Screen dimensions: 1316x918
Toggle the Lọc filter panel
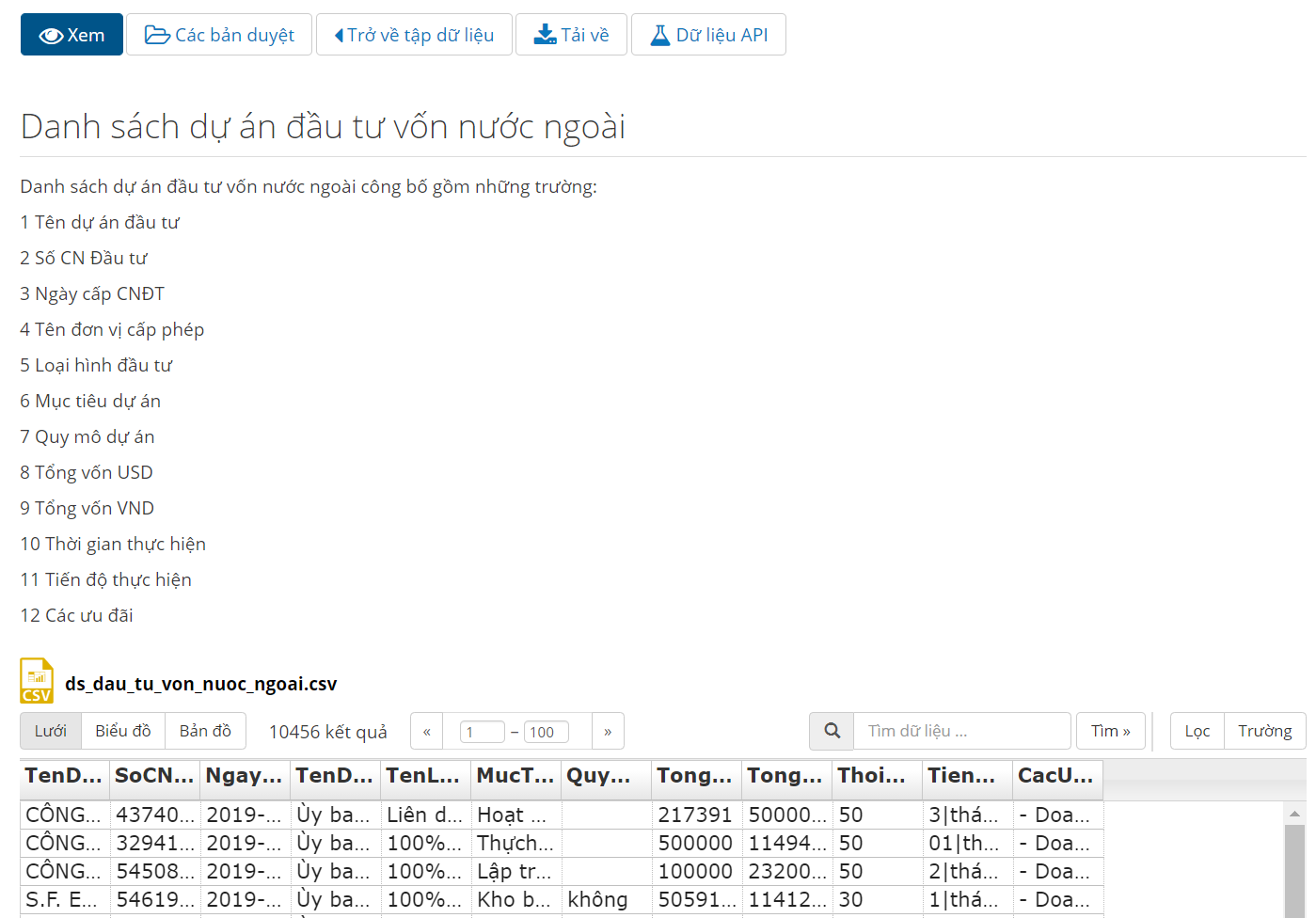pyautogui.click(x=1197, y=731)
